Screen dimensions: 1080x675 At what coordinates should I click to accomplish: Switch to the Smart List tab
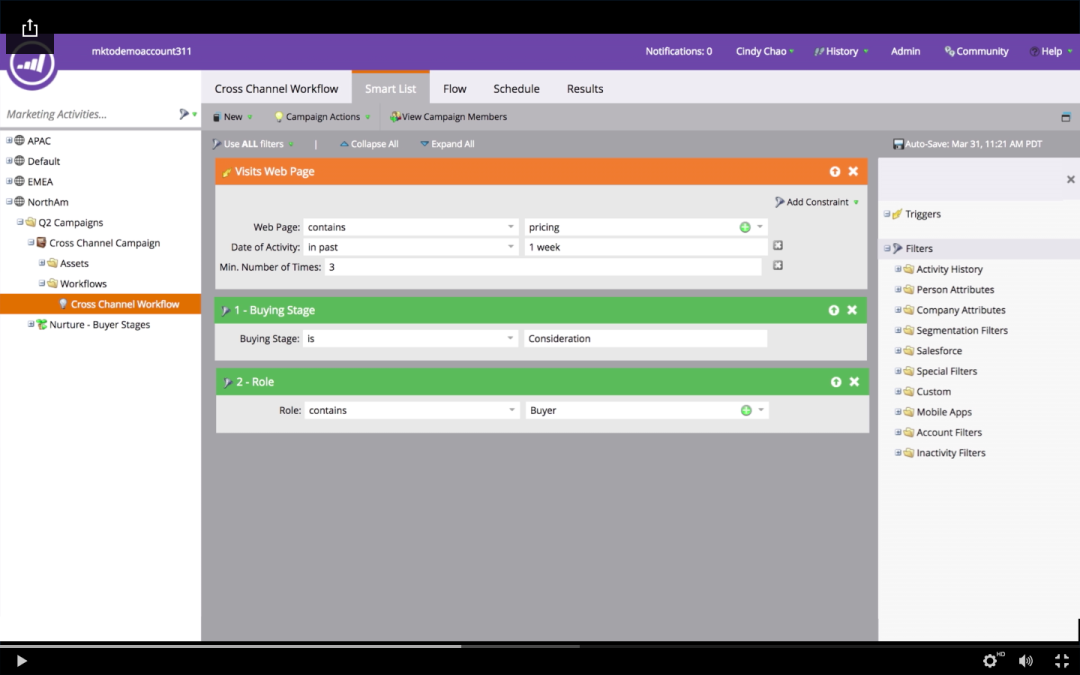click(391, 89)
